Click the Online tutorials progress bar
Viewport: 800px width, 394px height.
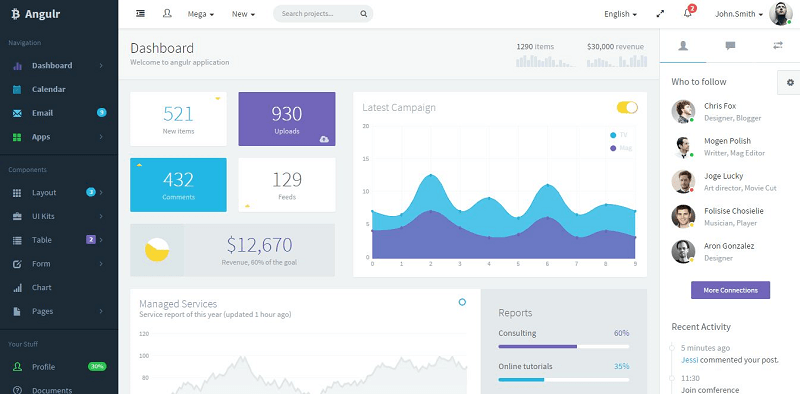[564, 380]
